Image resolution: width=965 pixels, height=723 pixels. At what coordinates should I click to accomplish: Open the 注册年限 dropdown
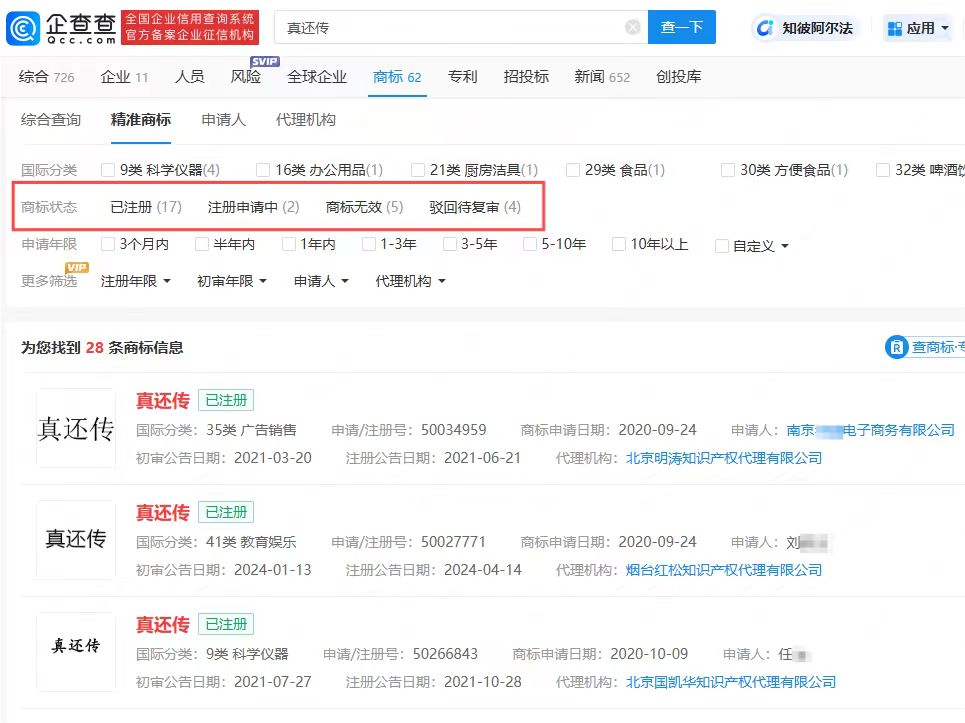pos(135,281)
